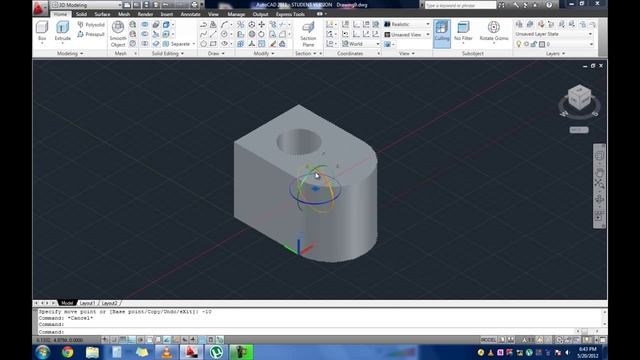Image resolution: width=640 pixels, height=360 pixels.
Task: Open the Render ribbon tab
Action: pos(145,14)
